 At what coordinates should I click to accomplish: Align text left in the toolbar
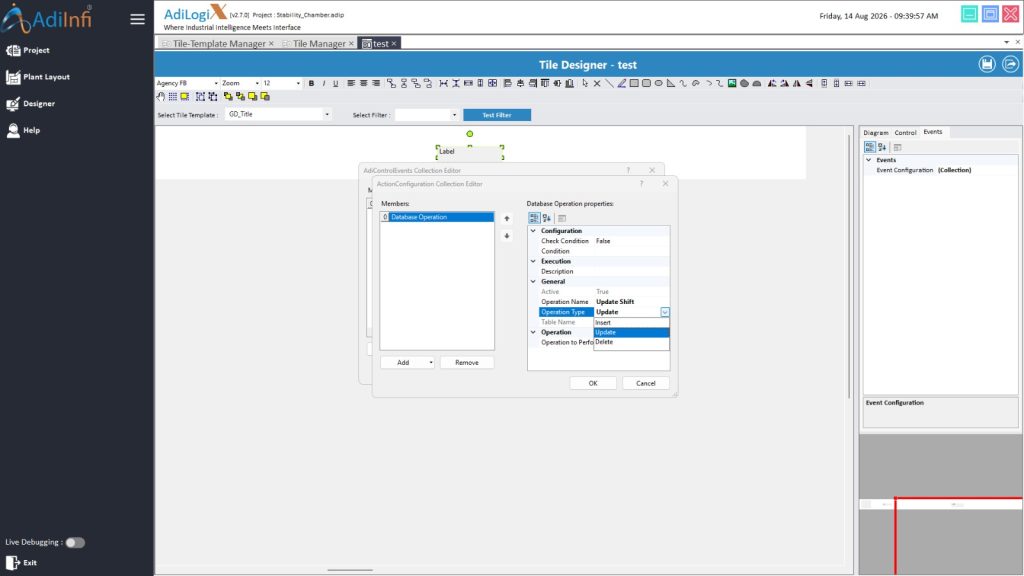tap(351, 84)
